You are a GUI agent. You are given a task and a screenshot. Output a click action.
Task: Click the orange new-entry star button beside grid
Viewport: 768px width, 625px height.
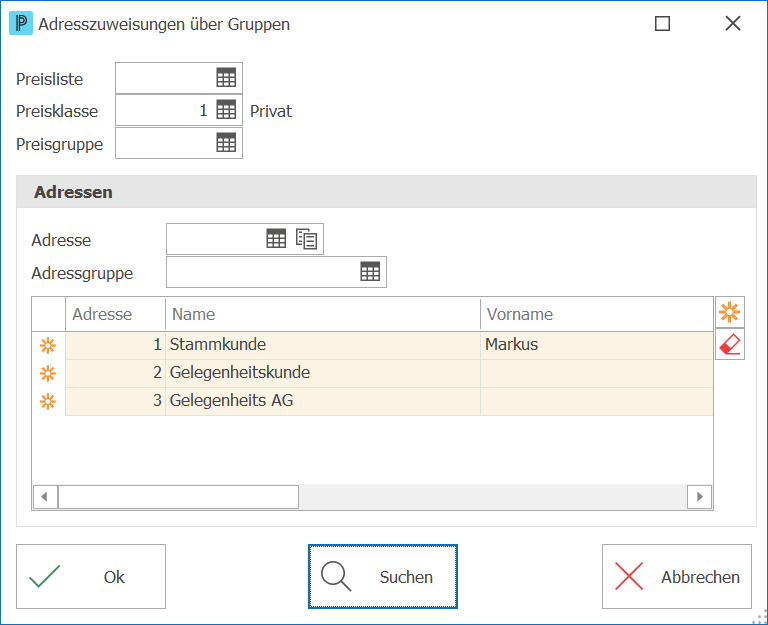730,312
